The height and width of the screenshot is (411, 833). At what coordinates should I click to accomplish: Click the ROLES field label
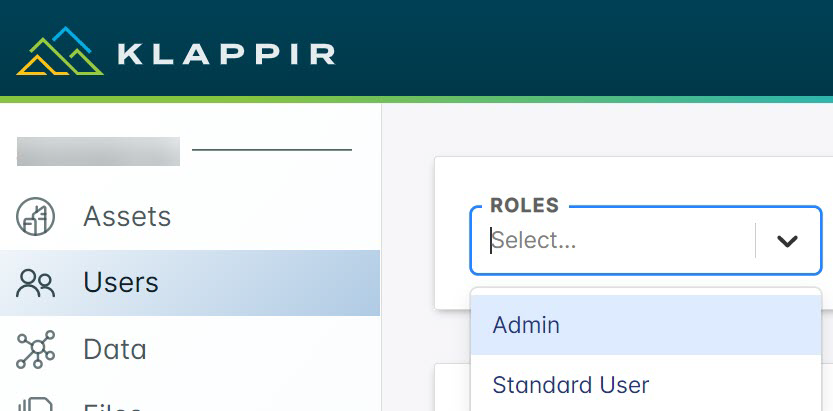524,205
